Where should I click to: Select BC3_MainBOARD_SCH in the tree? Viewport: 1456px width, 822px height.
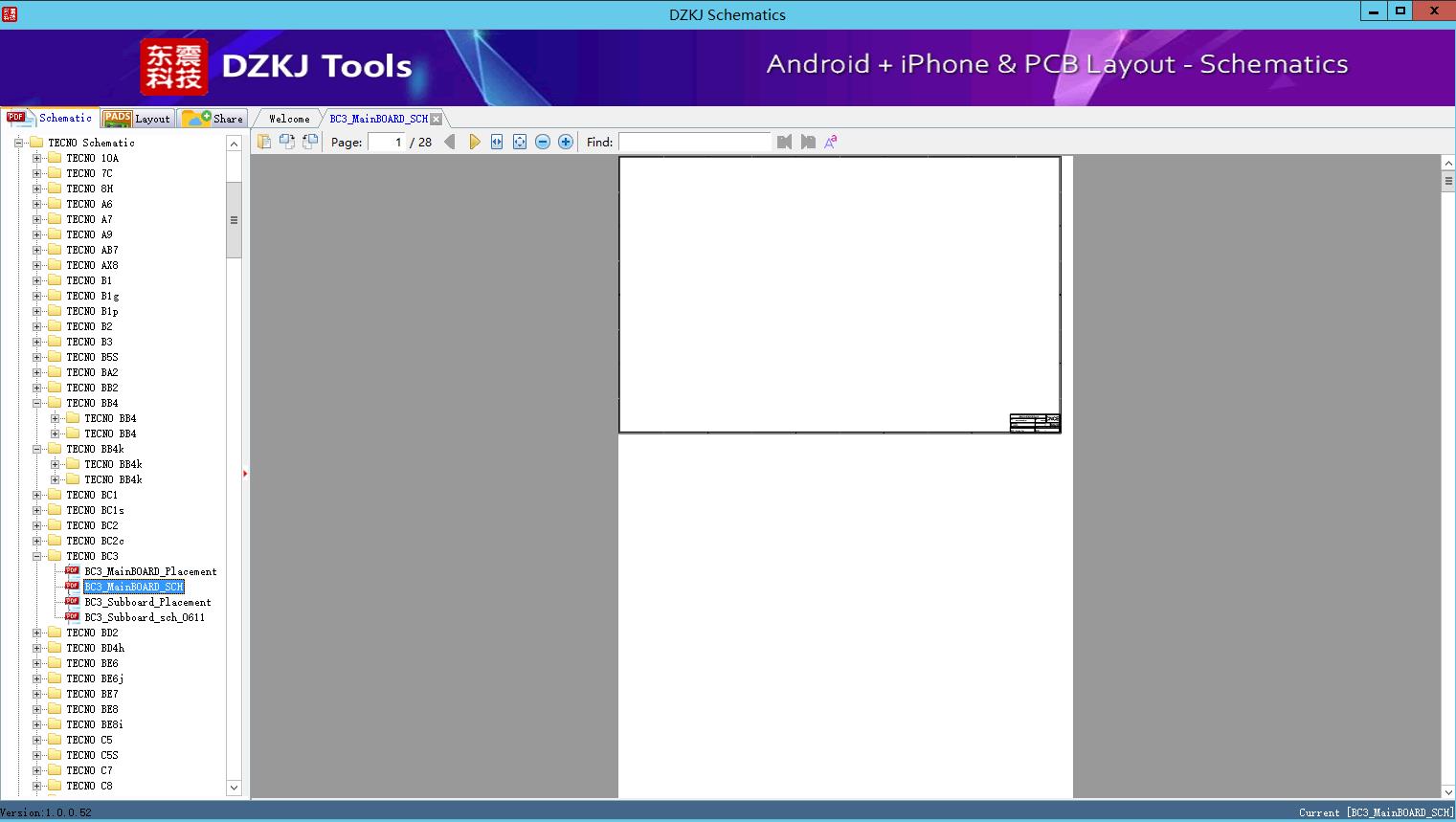click(133, 587)
